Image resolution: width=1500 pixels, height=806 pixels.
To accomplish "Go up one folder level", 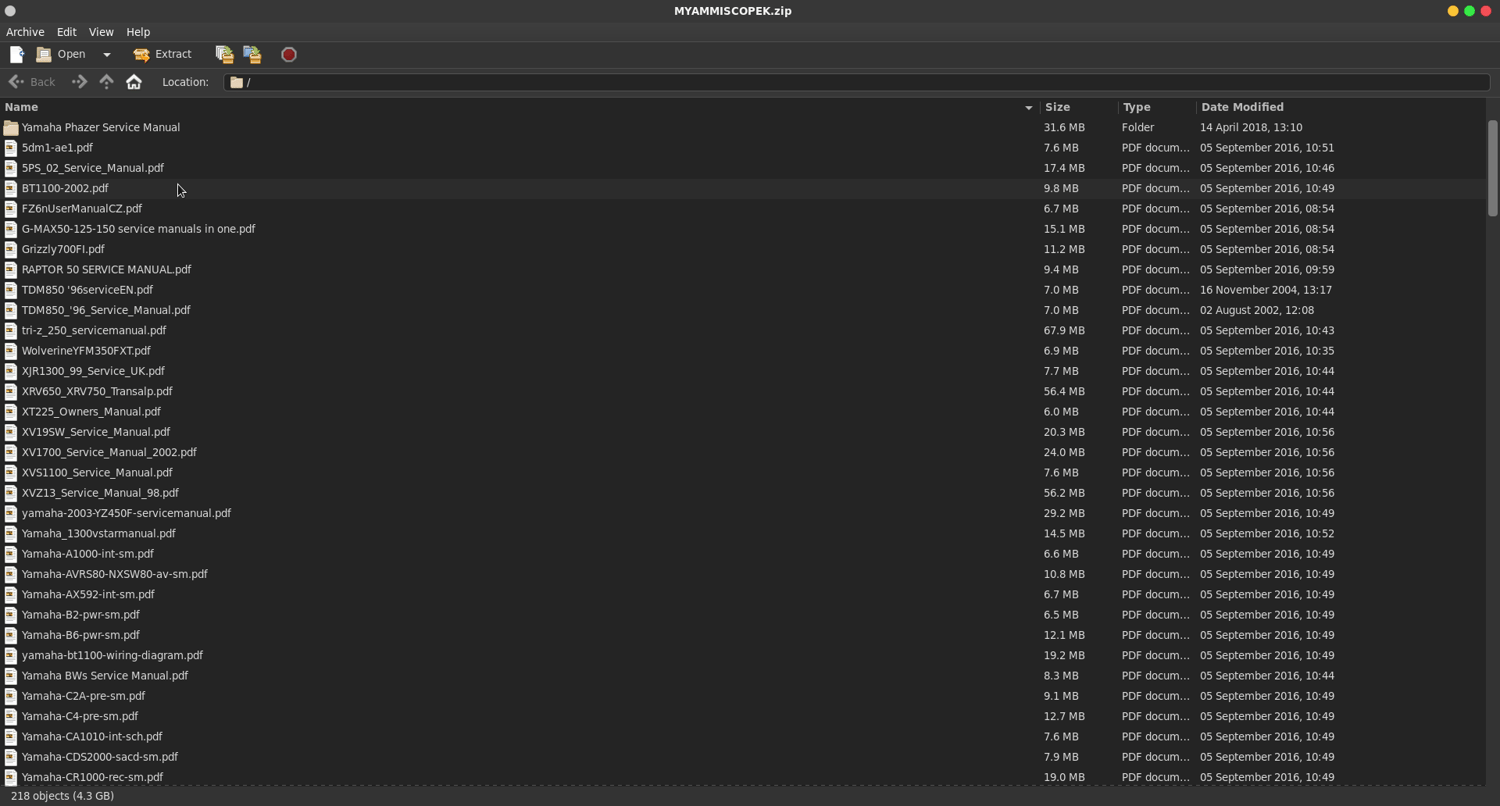I will point(106,82).
